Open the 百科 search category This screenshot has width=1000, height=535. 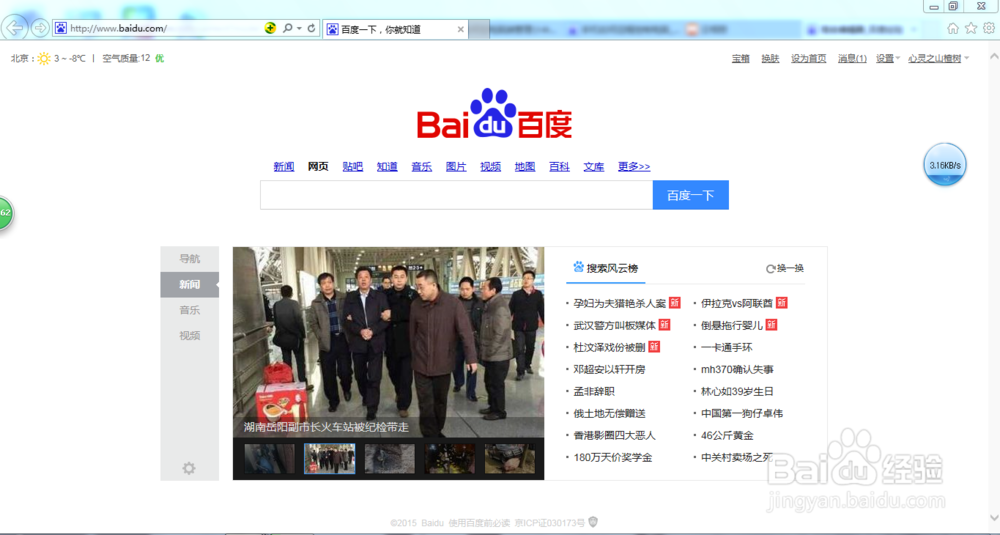pos(559,166)
